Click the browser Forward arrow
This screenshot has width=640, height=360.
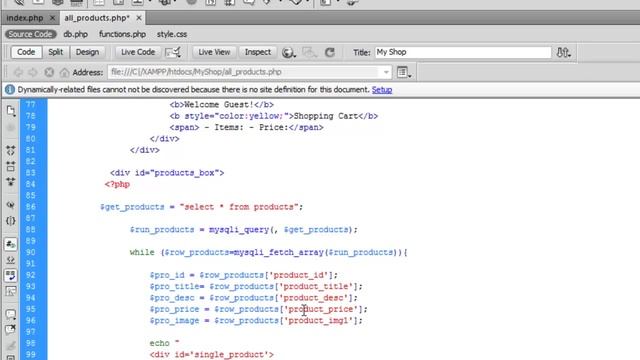pos(33,72)
